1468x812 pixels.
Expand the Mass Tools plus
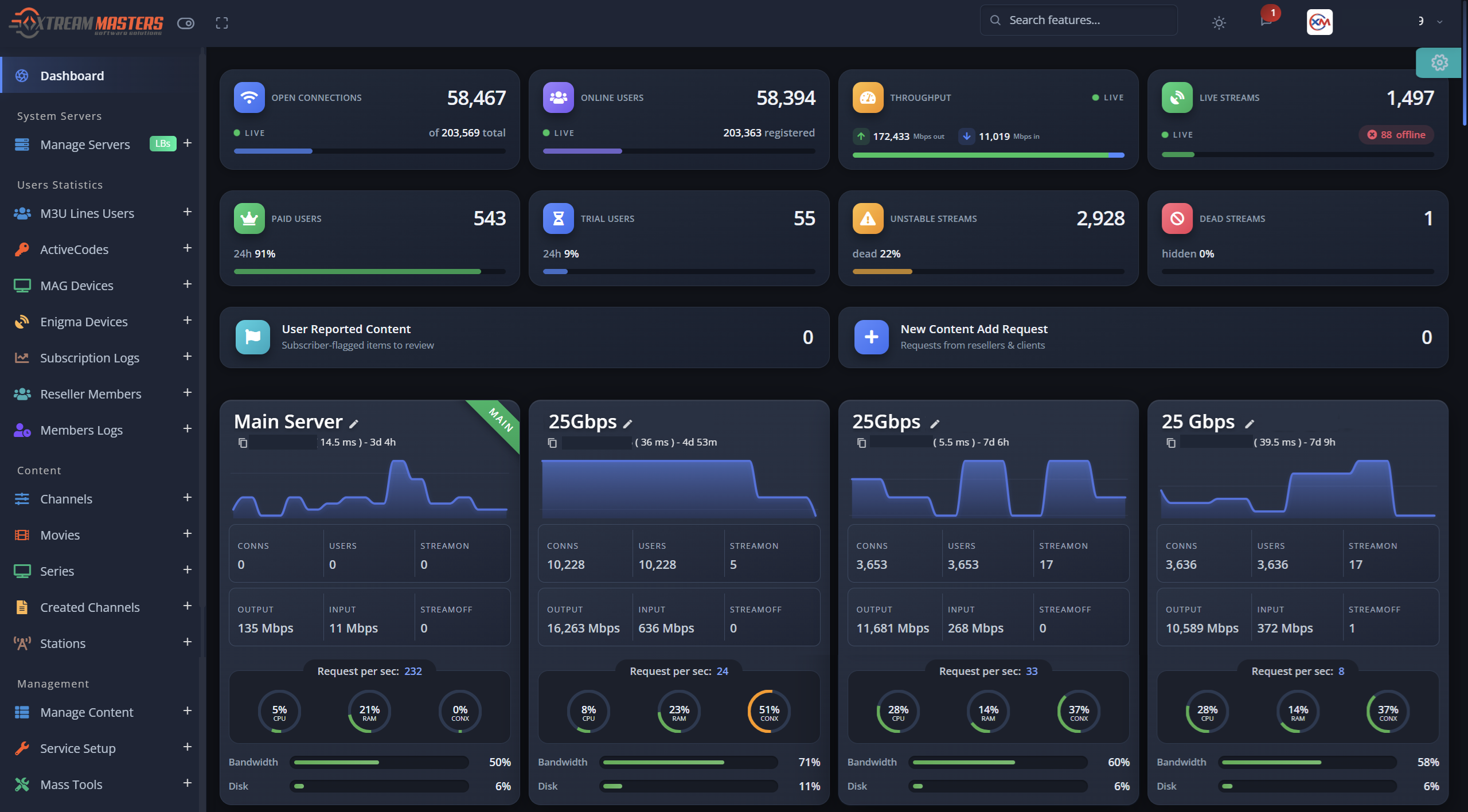point(188,783)
